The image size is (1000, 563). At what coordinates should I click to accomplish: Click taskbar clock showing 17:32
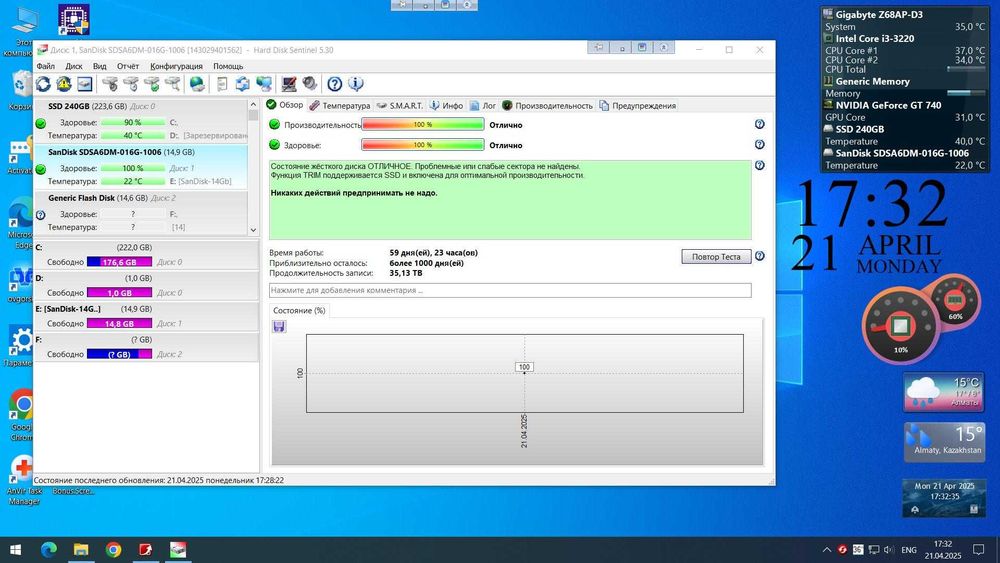943,550
